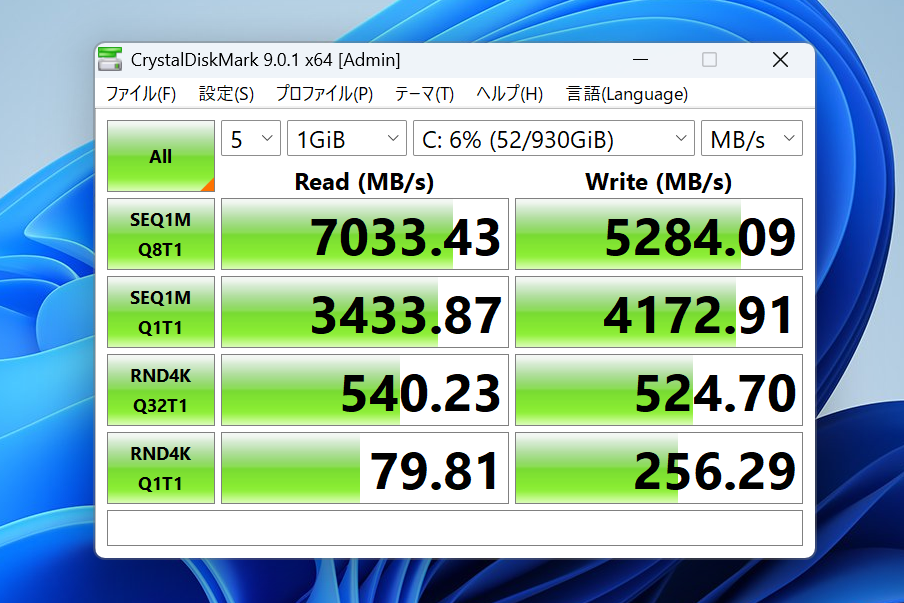The height and width of the screenshot is (603, 904).
Task: Select the RND4K Q1T1 Write result cell
Action: point(658,468)
